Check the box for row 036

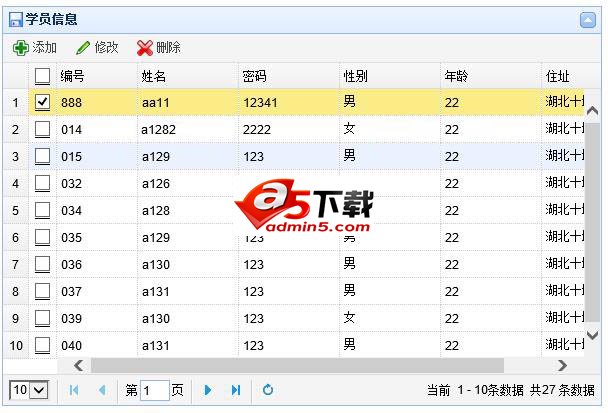coord(42,264)
